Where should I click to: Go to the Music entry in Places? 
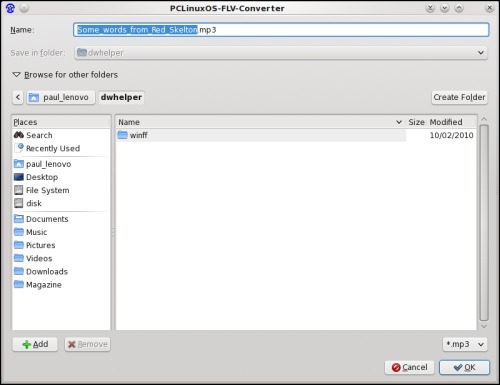pos(37,232)
